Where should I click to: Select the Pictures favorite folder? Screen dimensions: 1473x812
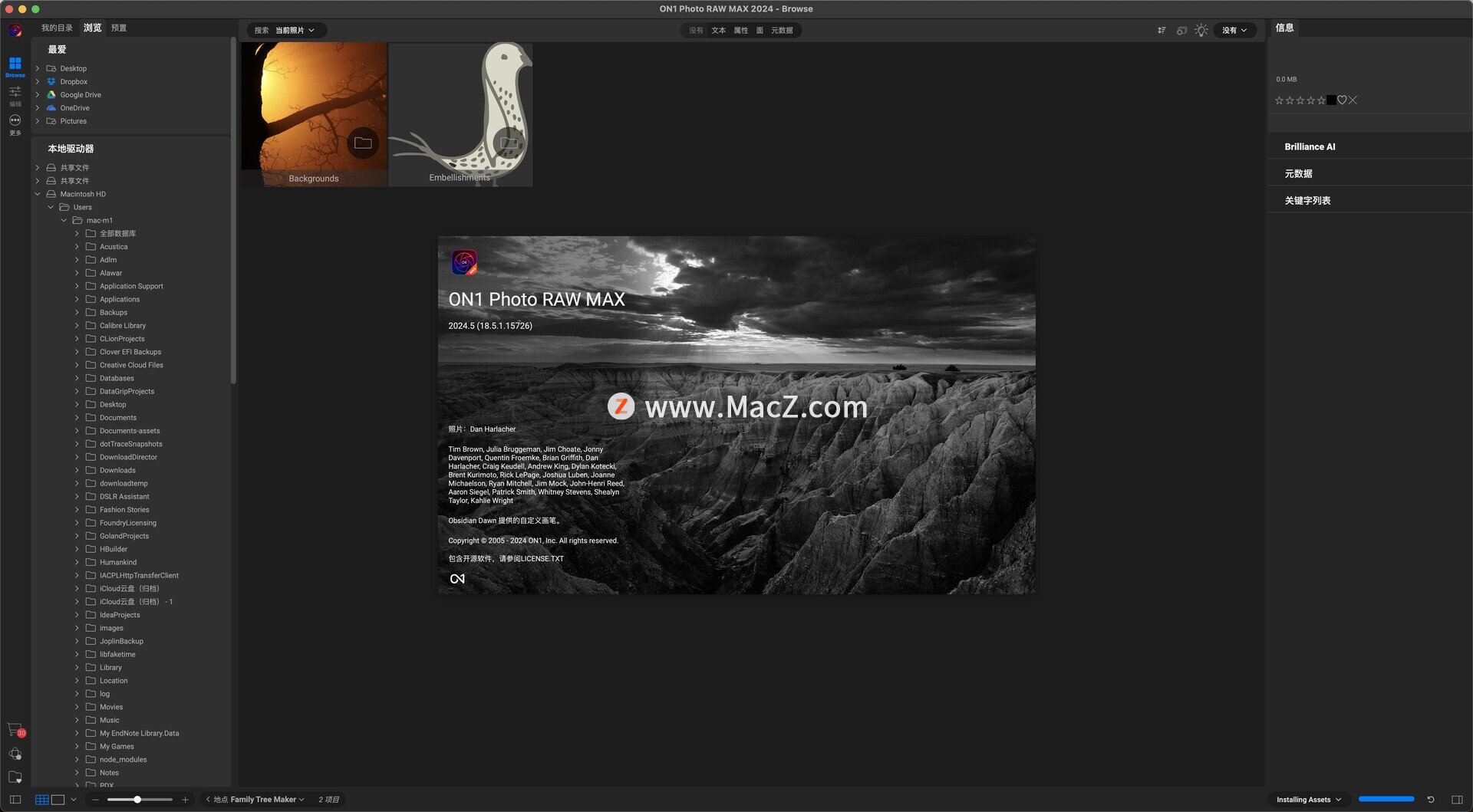(x=73, y=121)
